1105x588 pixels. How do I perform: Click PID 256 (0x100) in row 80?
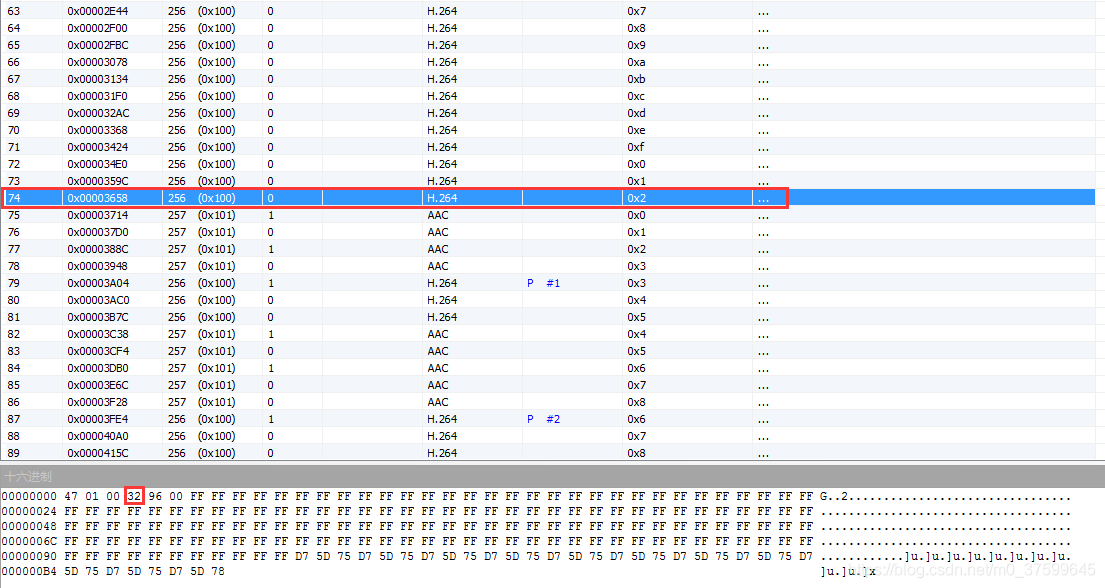tap(202, 300)
